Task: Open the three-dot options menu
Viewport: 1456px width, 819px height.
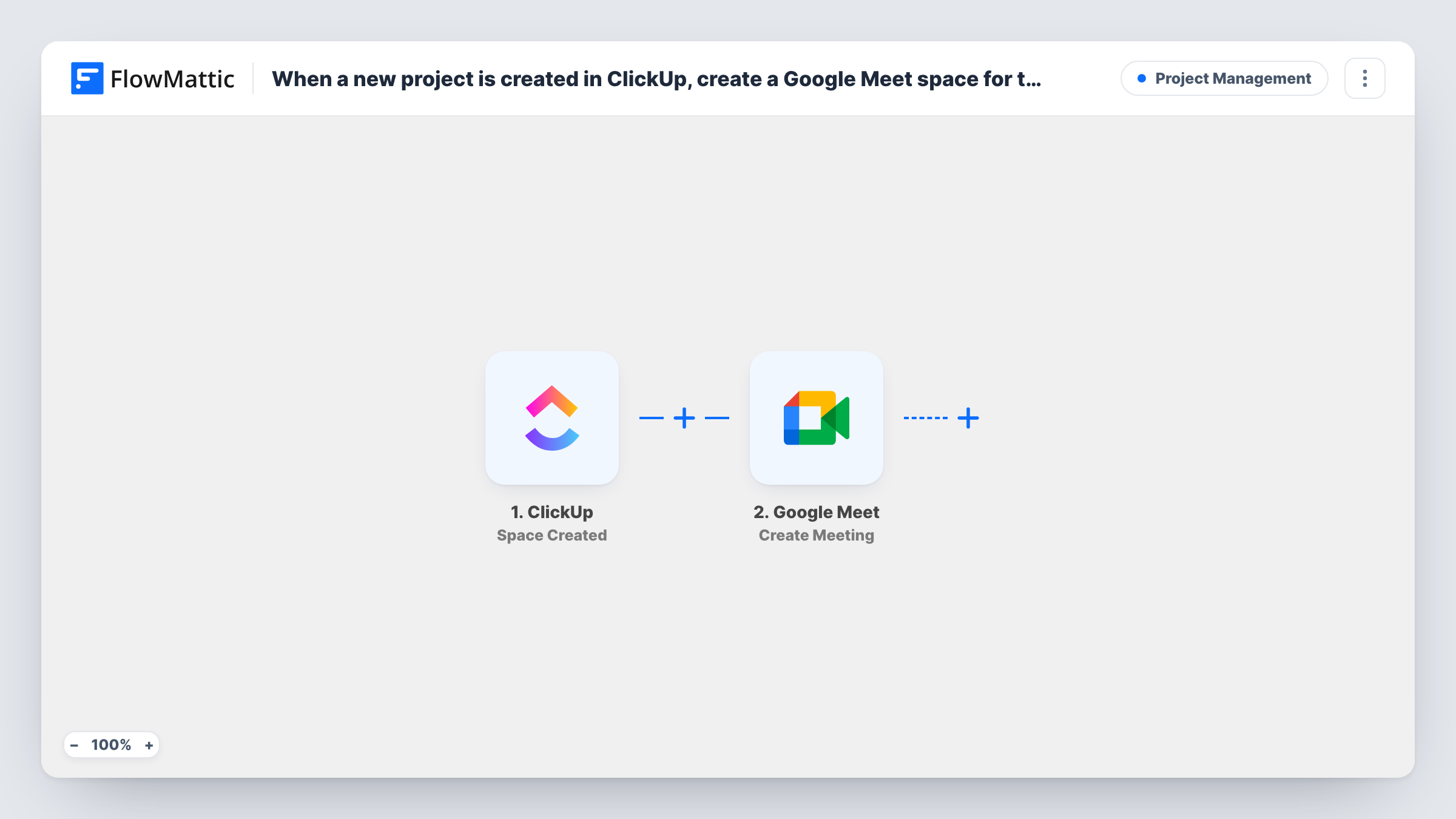Action: point(1365,78)
